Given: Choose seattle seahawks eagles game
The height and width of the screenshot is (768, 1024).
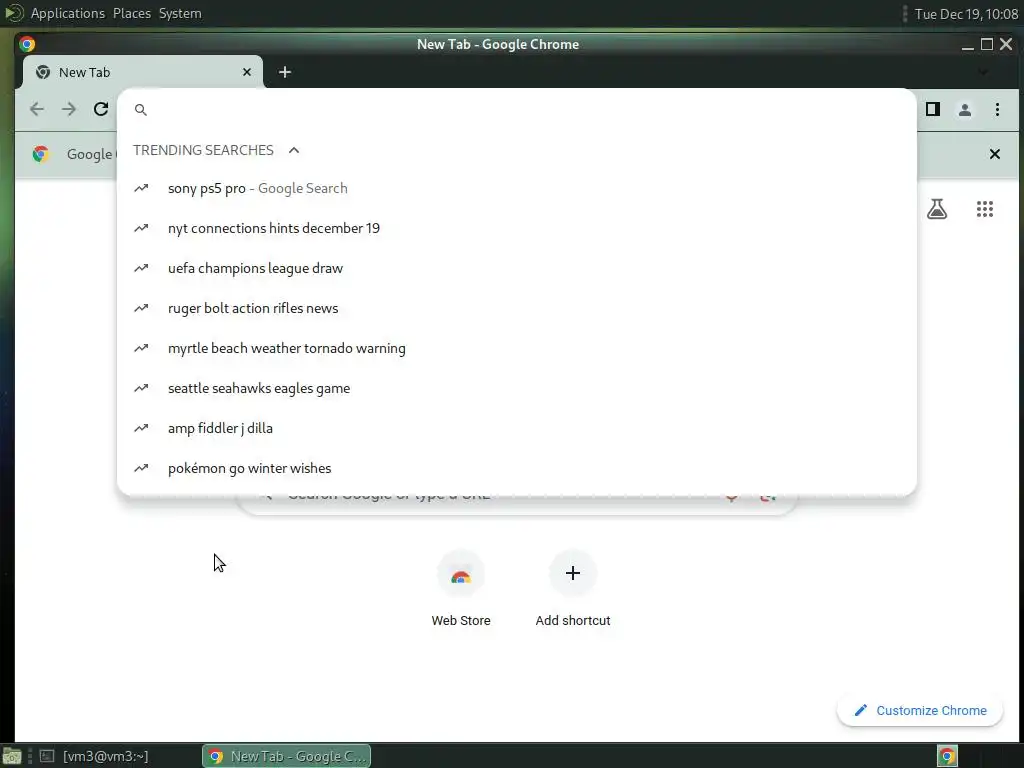Looking at the screenshot, I should pyautogui.click(x=517, y=388).
